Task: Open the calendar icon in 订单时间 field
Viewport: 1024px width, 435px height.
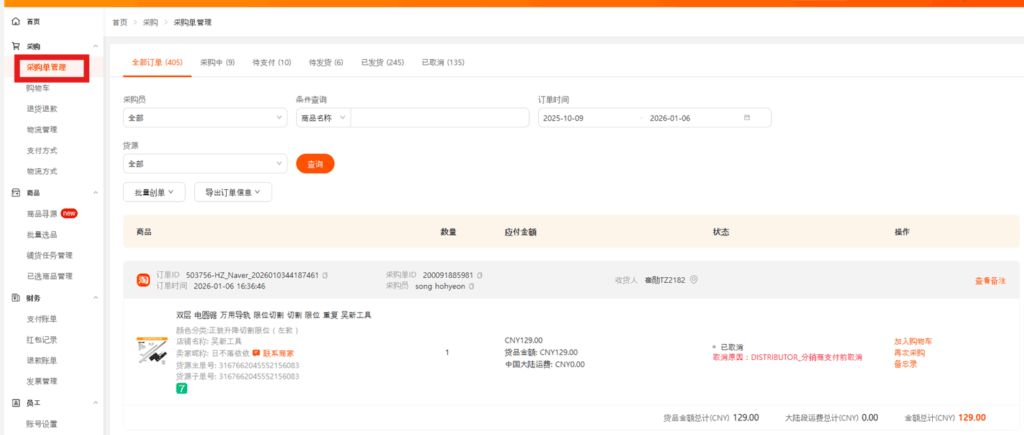Action: coord(746,118)
